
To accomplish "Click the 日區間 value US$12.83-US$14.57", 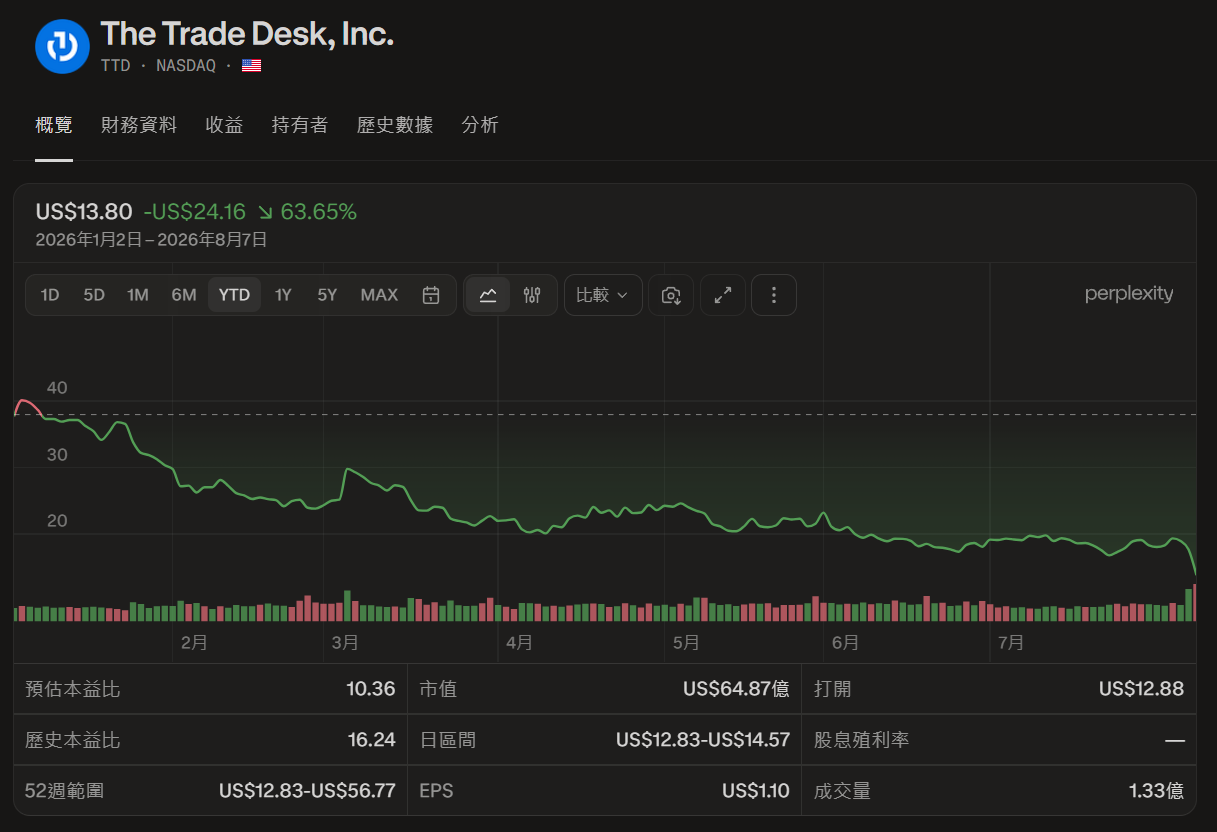I will [703, 740].
